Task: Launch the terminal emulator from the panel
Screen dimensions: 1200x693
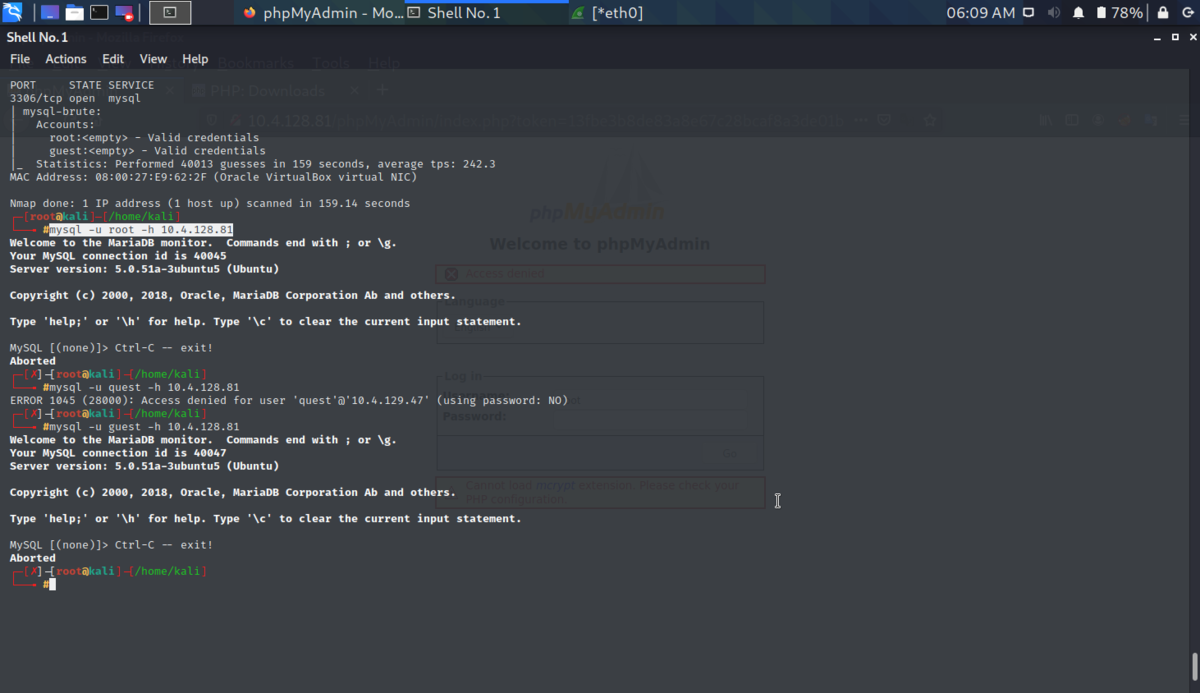Action: point(99,13)
